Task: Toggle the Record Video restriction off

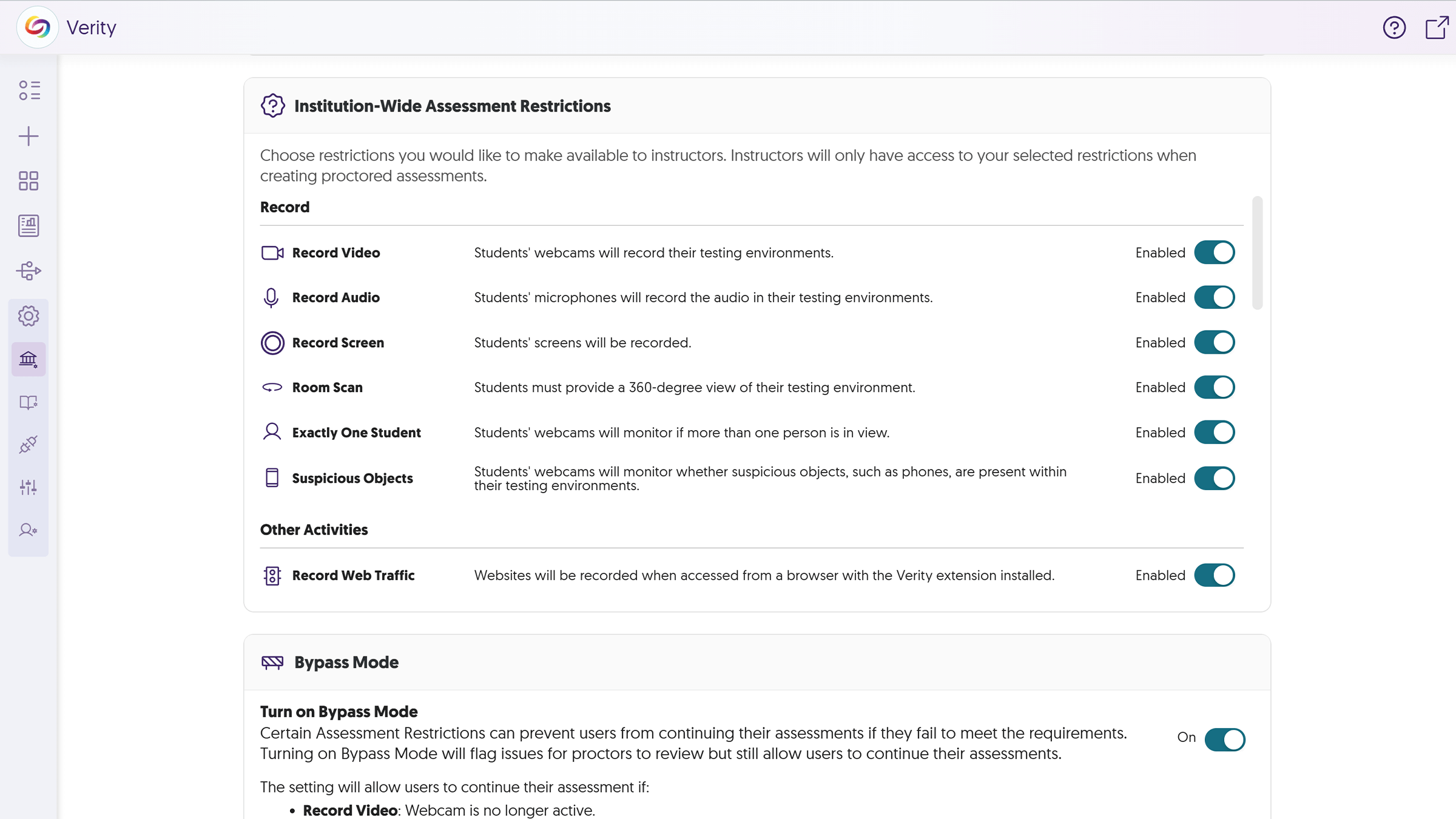Action: click(1215, 252)
